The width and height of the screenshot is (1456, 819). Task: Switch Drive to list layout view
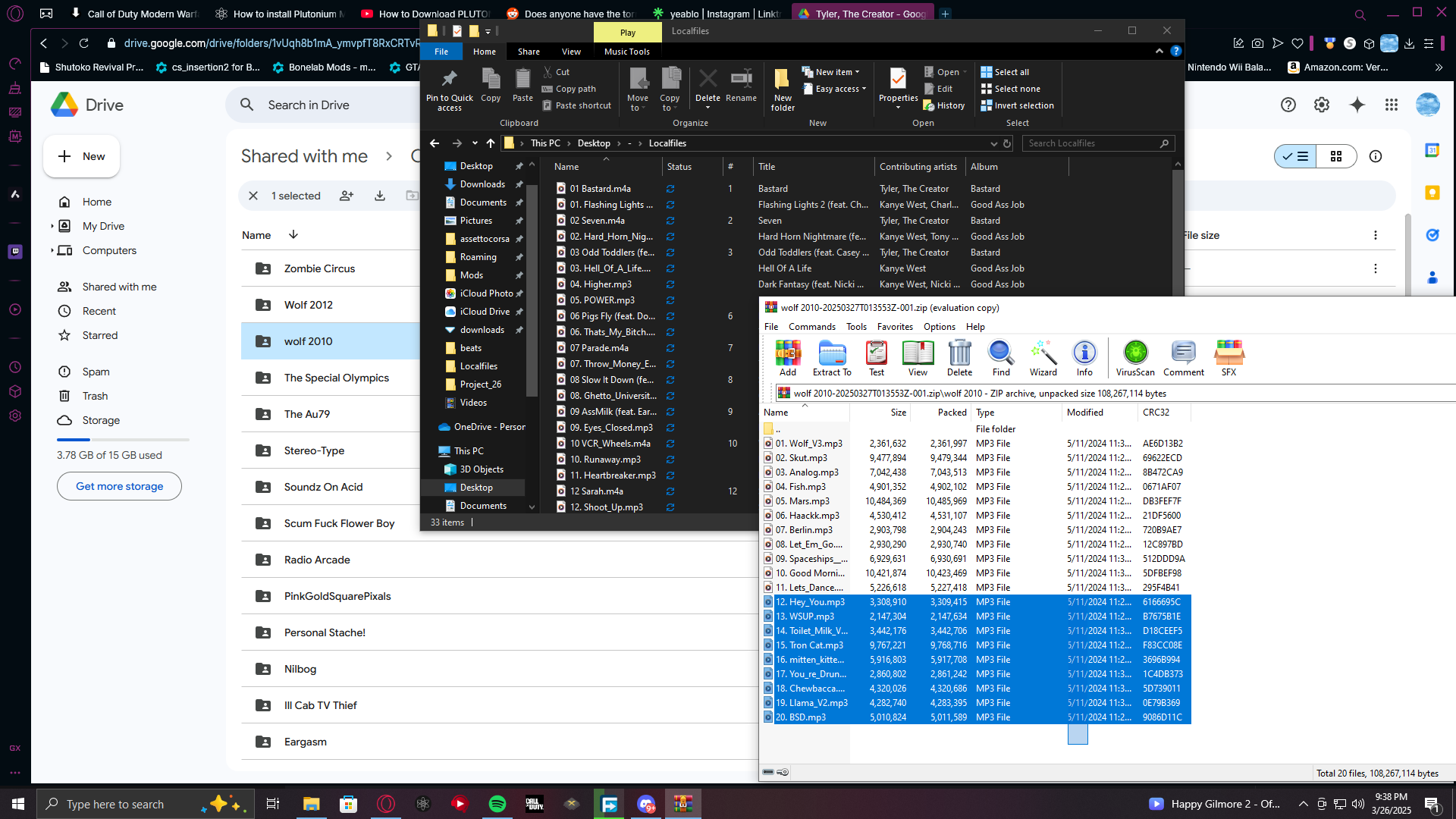(x=1295, y=156)
